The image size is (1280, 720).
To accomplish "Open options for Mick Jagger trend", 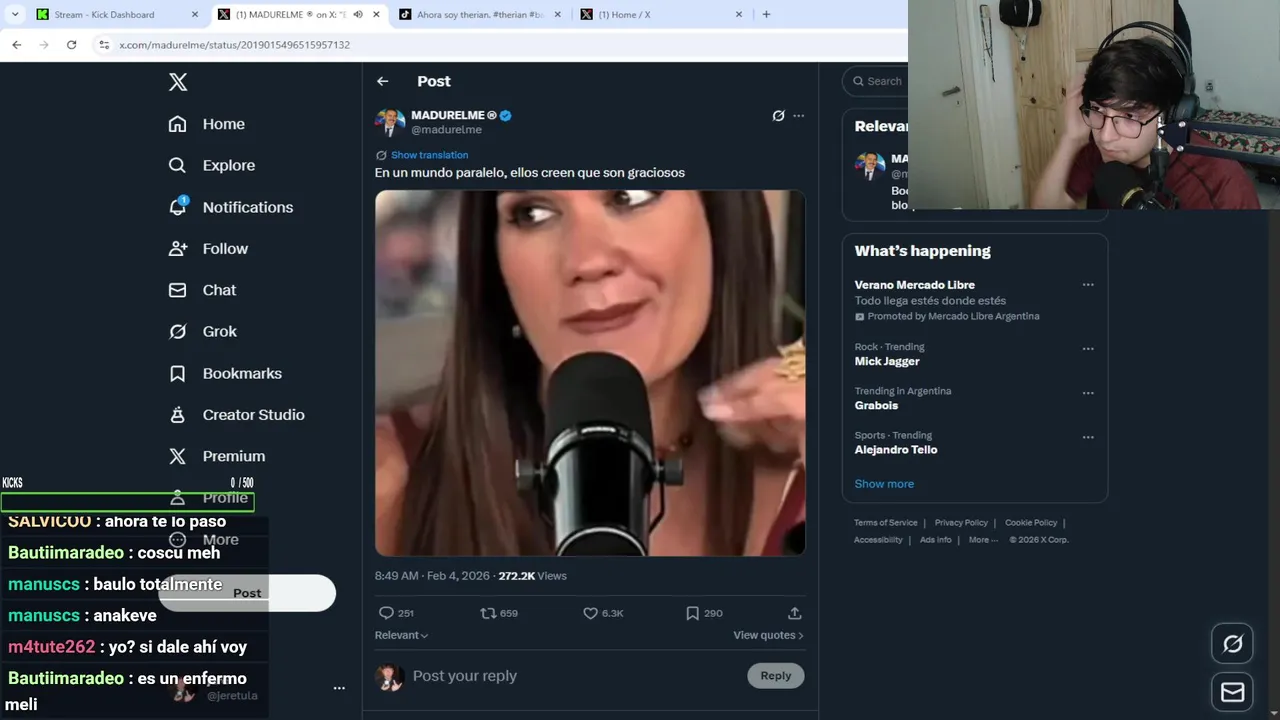I will click(1088, 349).
